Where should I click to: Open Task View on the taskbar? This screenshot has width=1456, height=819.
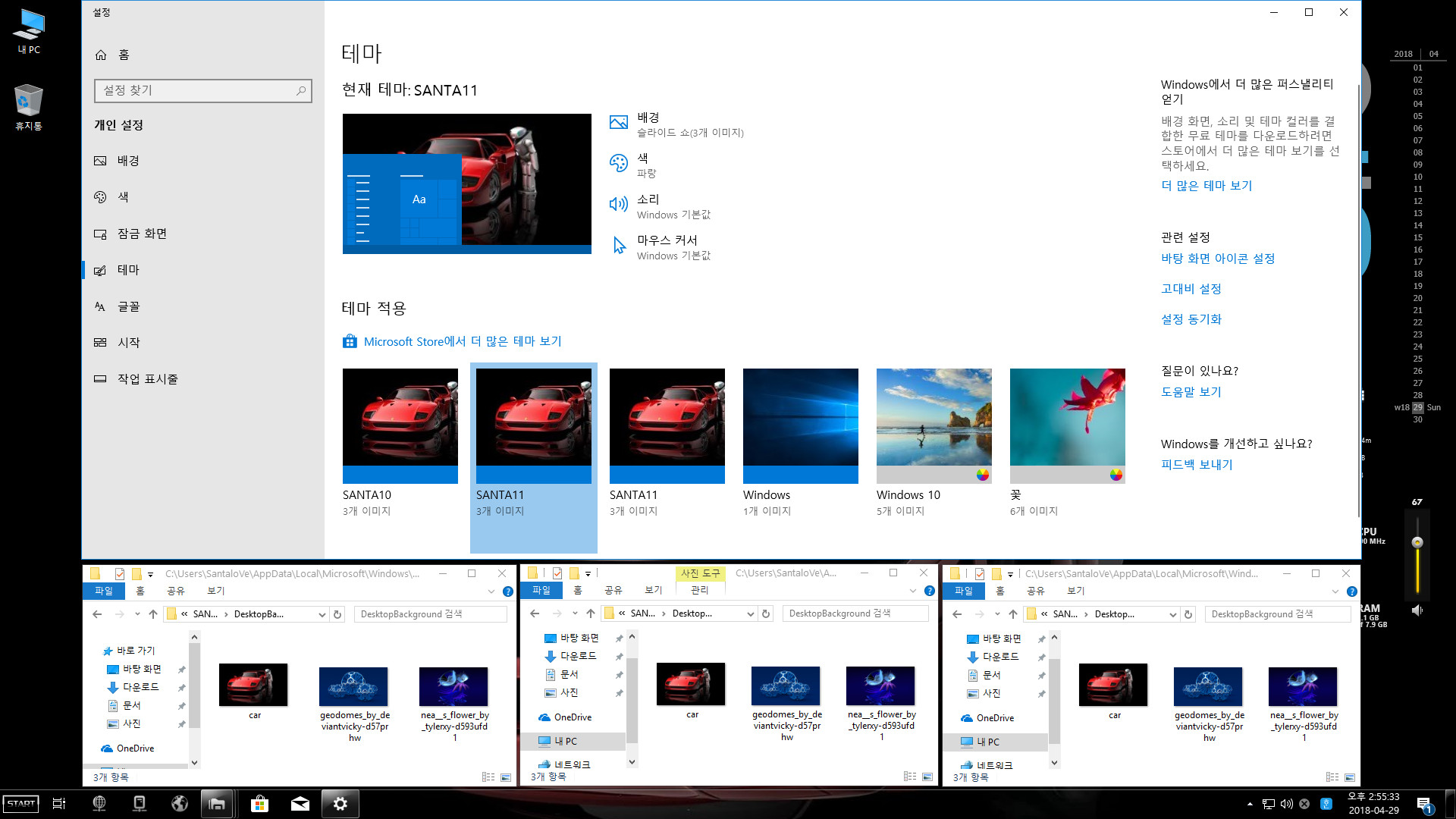pyautogui.click(x=59, y=804)
